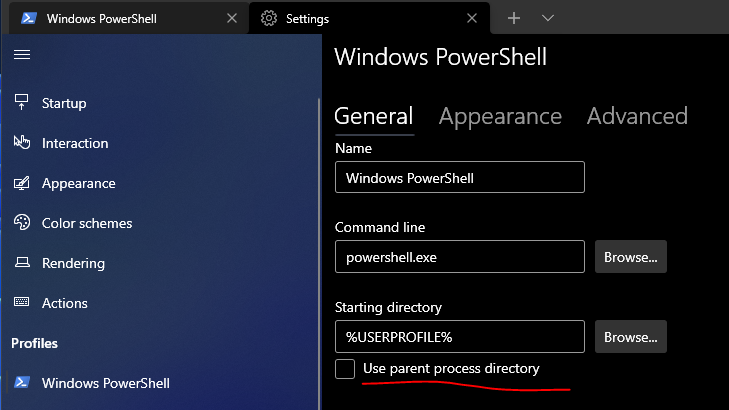This screenshot has height=410, width=729.
Task: Click the Rendering laptop icon
Action: (22, 263)
